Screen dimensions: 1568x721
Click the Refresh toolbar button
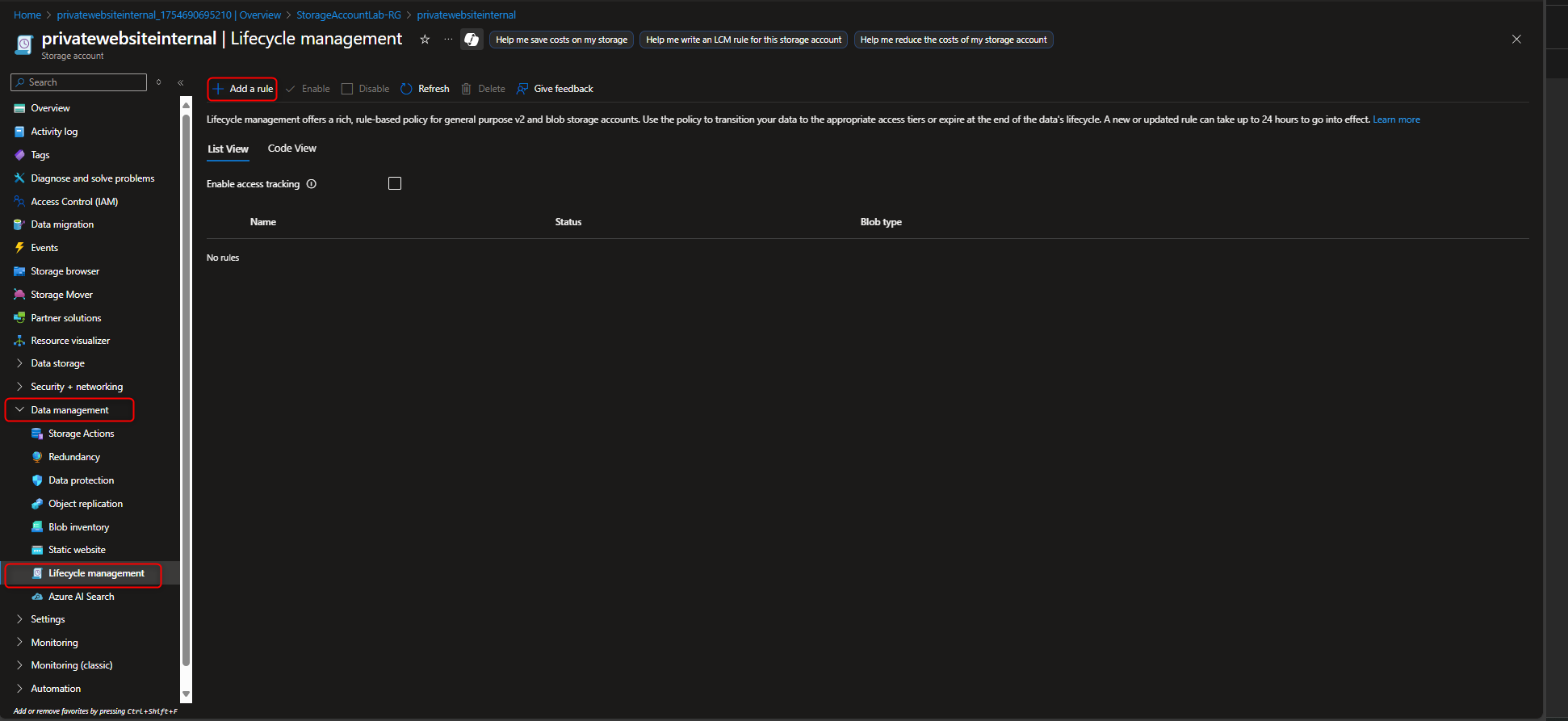[426, 89]
